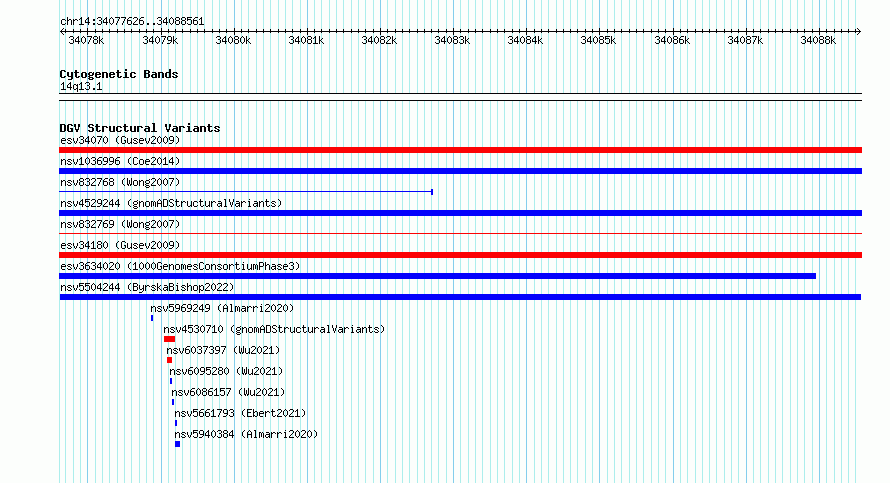Open the esv34070 (Gusev2009) label

120,140
